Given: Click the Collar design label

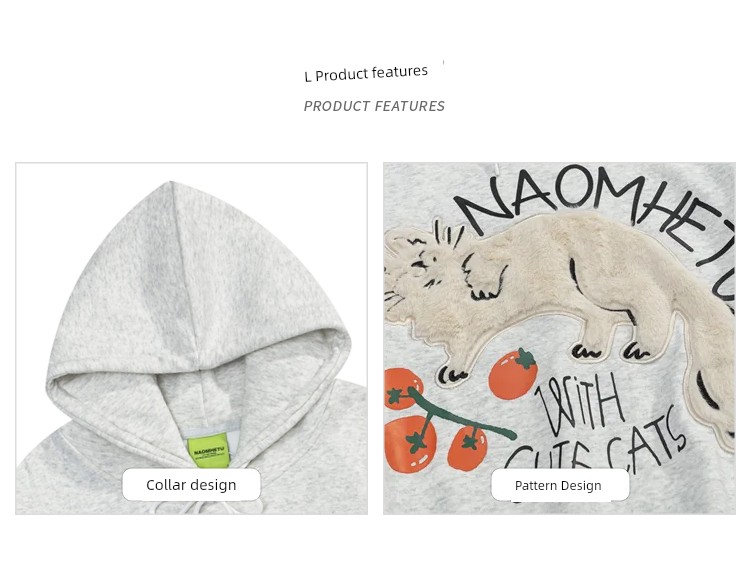Looking at the screenshot, I should pos(191,484).
